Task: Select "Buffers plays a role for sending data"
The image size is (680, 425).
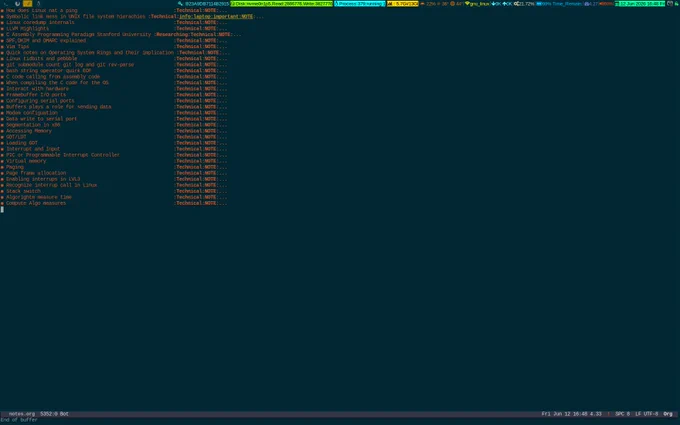Action: pos(59,107)
